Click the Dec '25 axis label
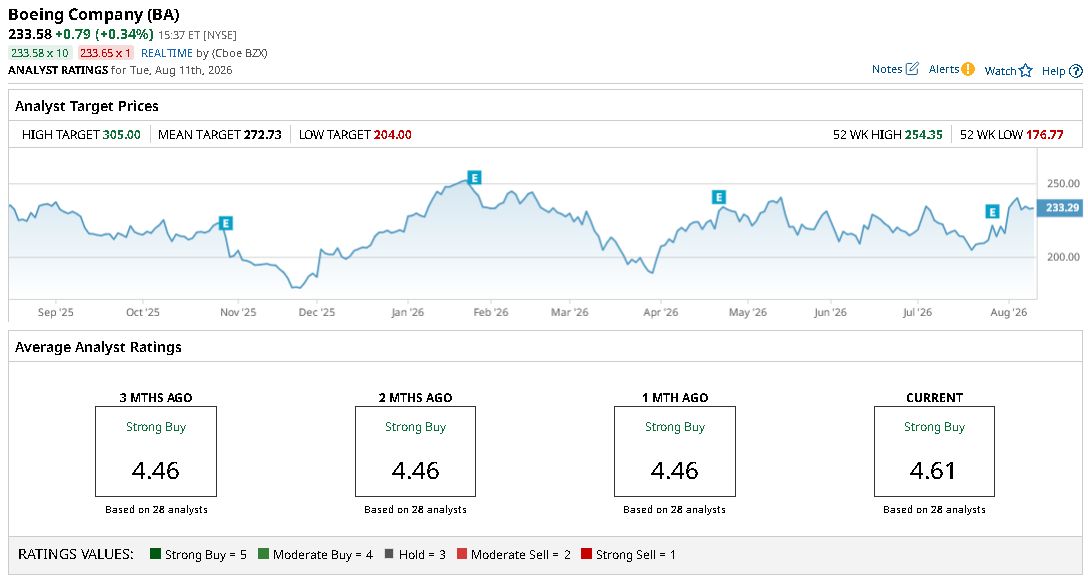The width and height of the screenshot is (1088, 582). [317, 312]
